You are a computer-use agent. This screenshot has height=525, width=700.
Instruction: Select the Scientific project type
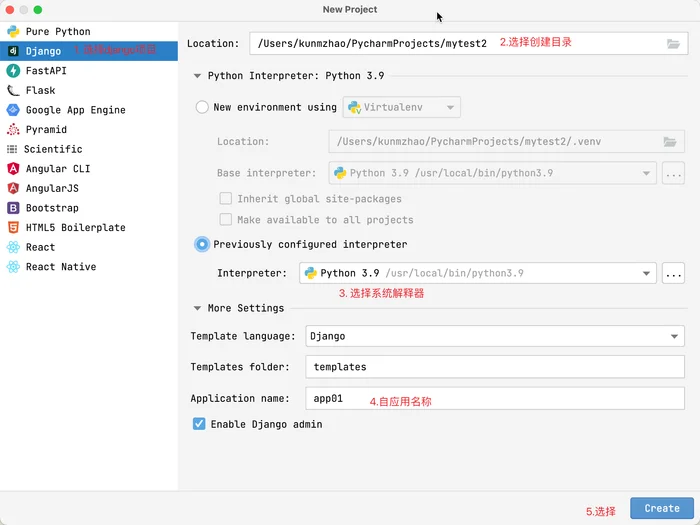(89, 149)
